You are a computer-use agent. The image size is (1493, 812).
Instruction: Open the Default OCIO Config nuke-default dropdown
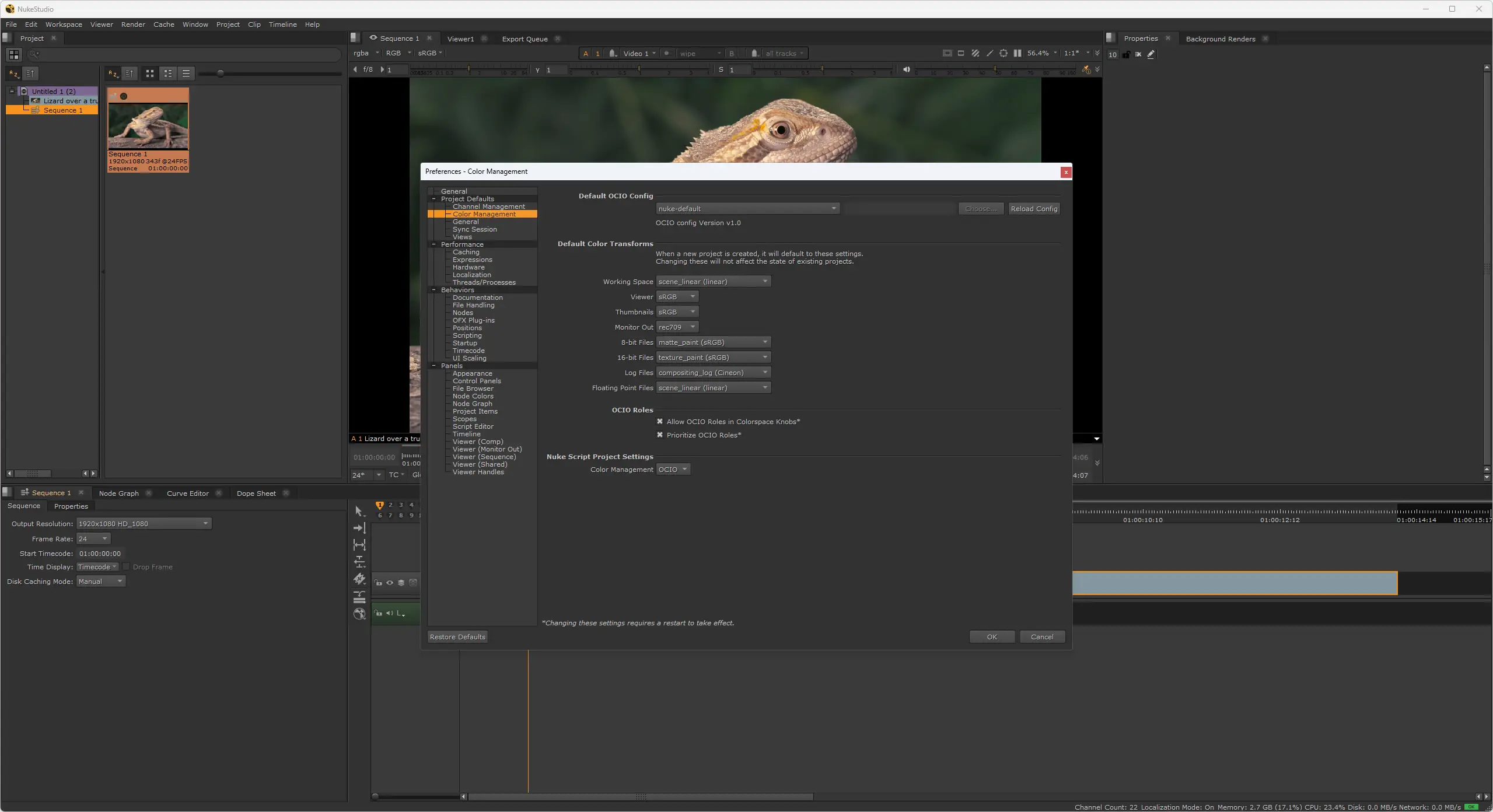click(747, 209)
